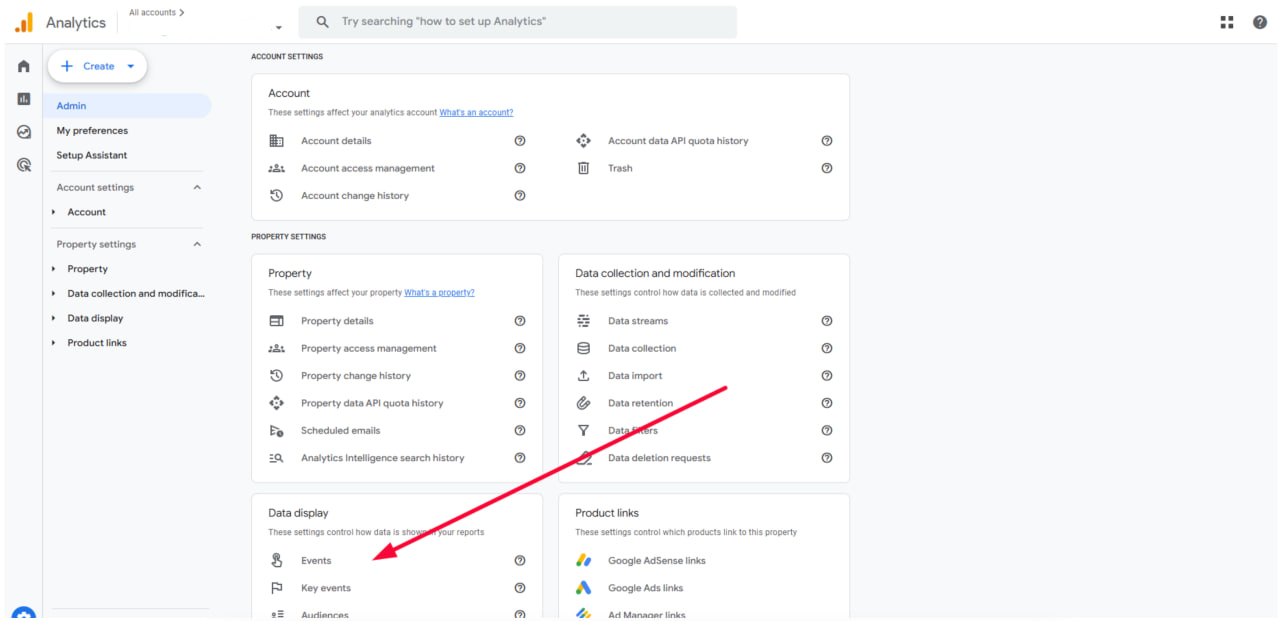Open Data deletion requests setting
Image resolution: width=1279 pixels, height=621 pixels.
coord(659,458)
